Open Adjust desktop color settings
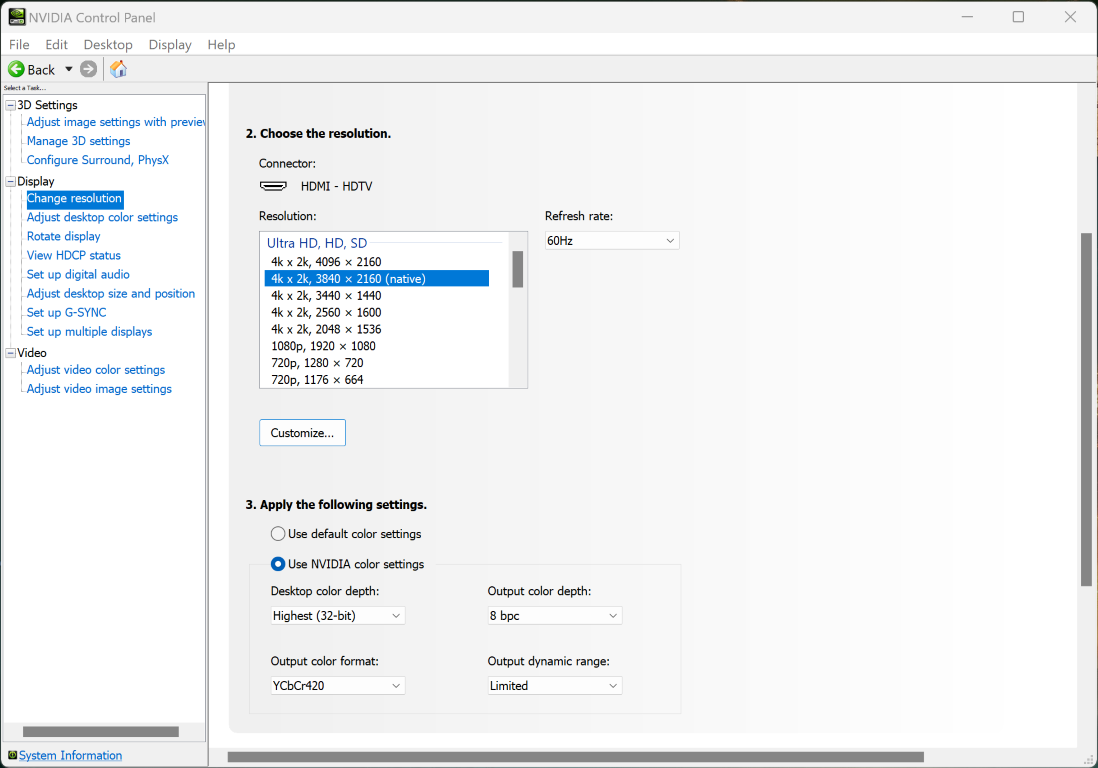Screen dimensions: 1098x768 [102, 217]
